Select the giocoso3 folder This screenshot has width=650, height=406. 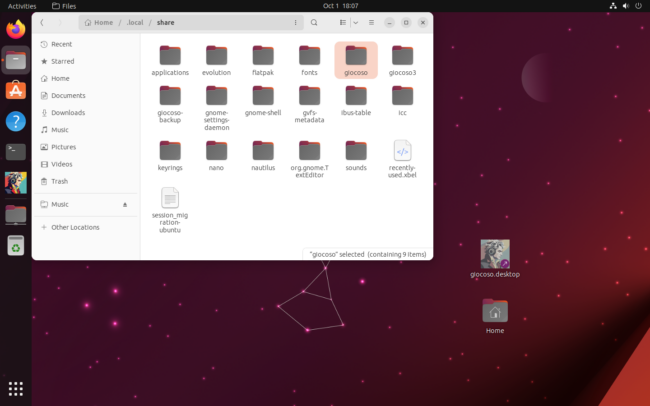402,61
